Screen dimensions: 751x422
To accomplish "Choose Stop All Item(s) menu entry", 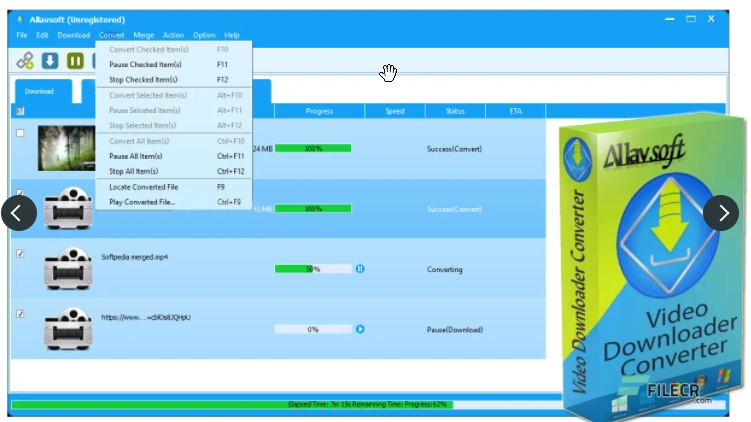I will (x=174, y=171).
